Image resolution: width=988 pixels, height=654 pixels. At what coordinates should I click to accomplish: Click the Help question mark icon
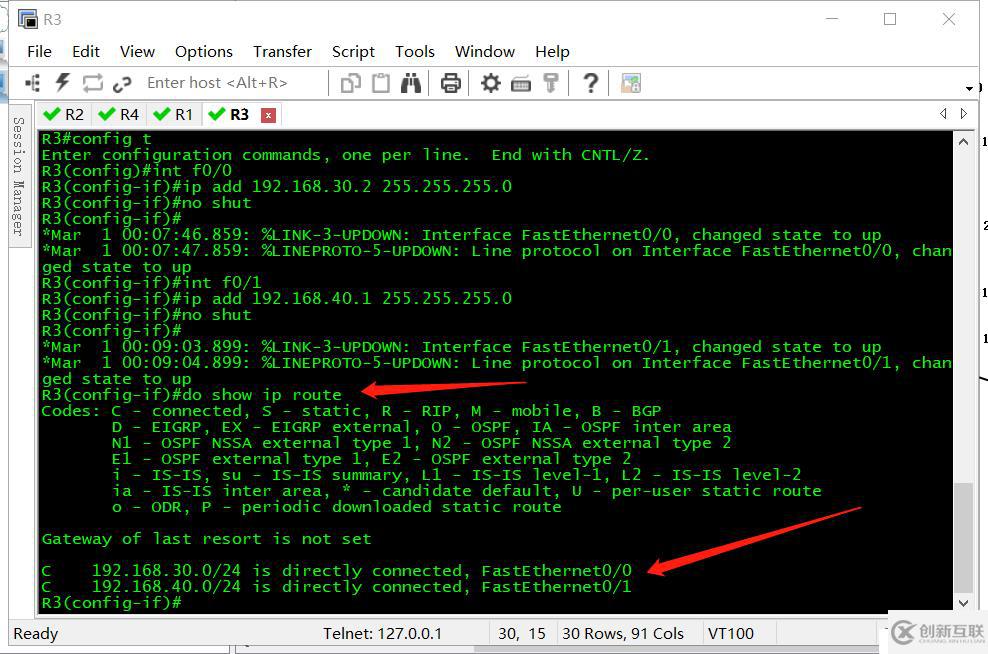590,83
